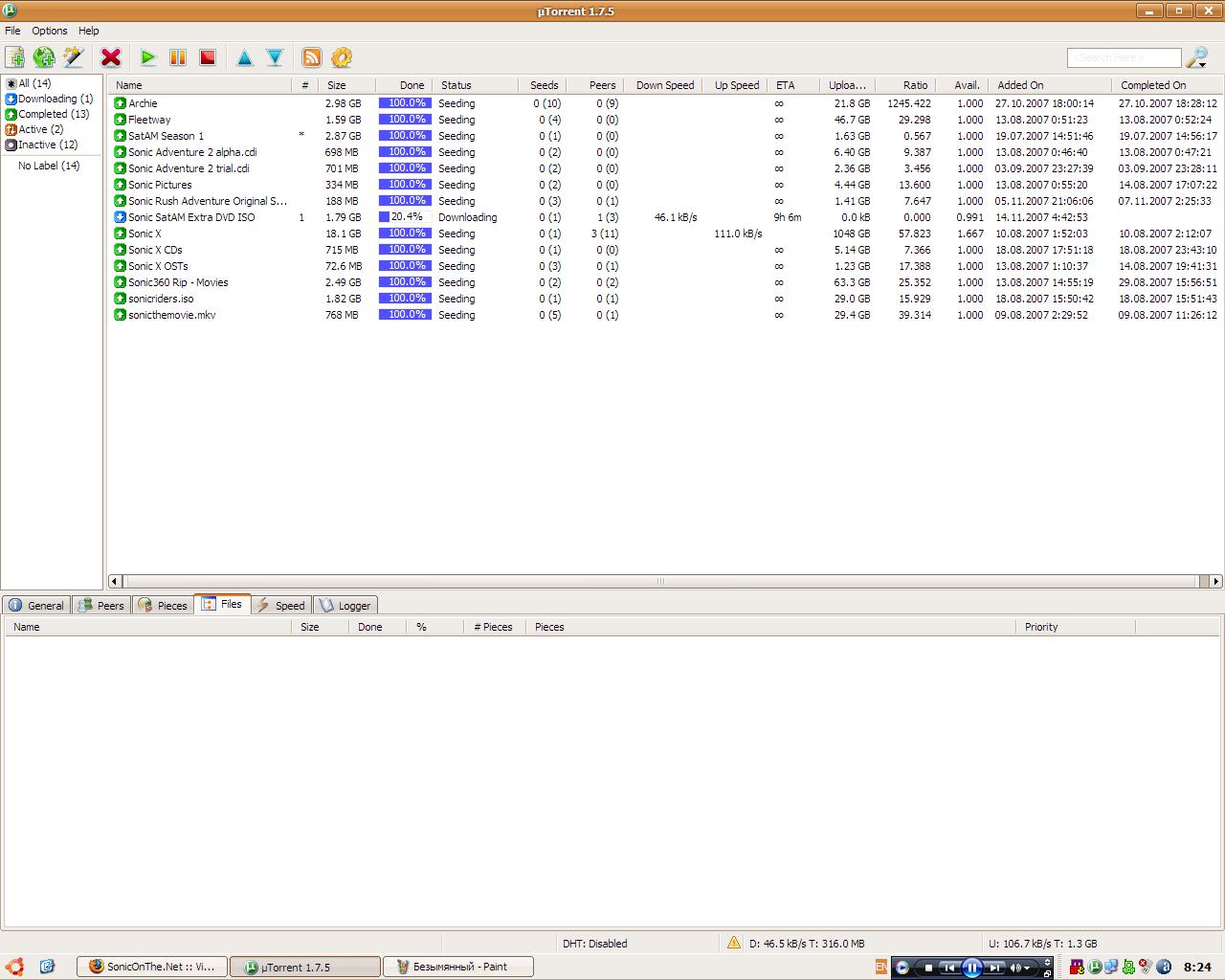Click the Search Here input field

click(1125, 57)
